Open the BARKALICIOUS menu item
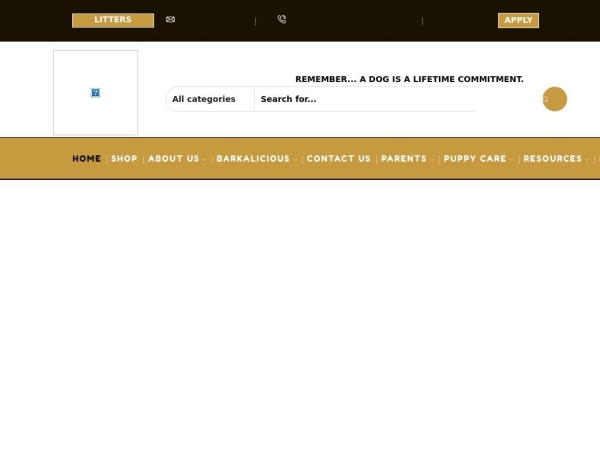Screen dimensions: 600x450 tap(253, 159)
